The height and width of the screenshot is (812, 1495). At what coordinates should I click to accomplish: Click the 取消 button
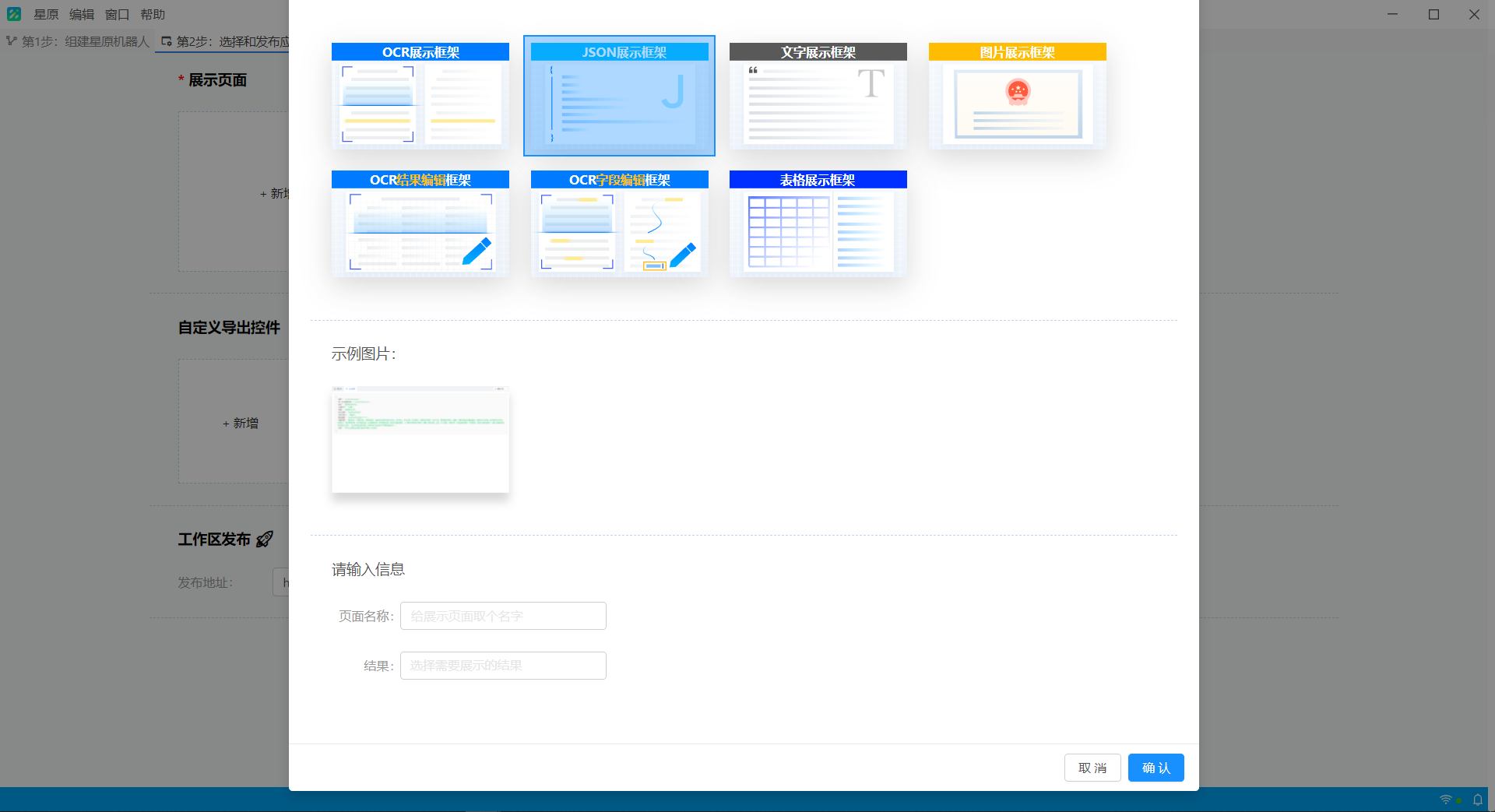point(1092,768)
